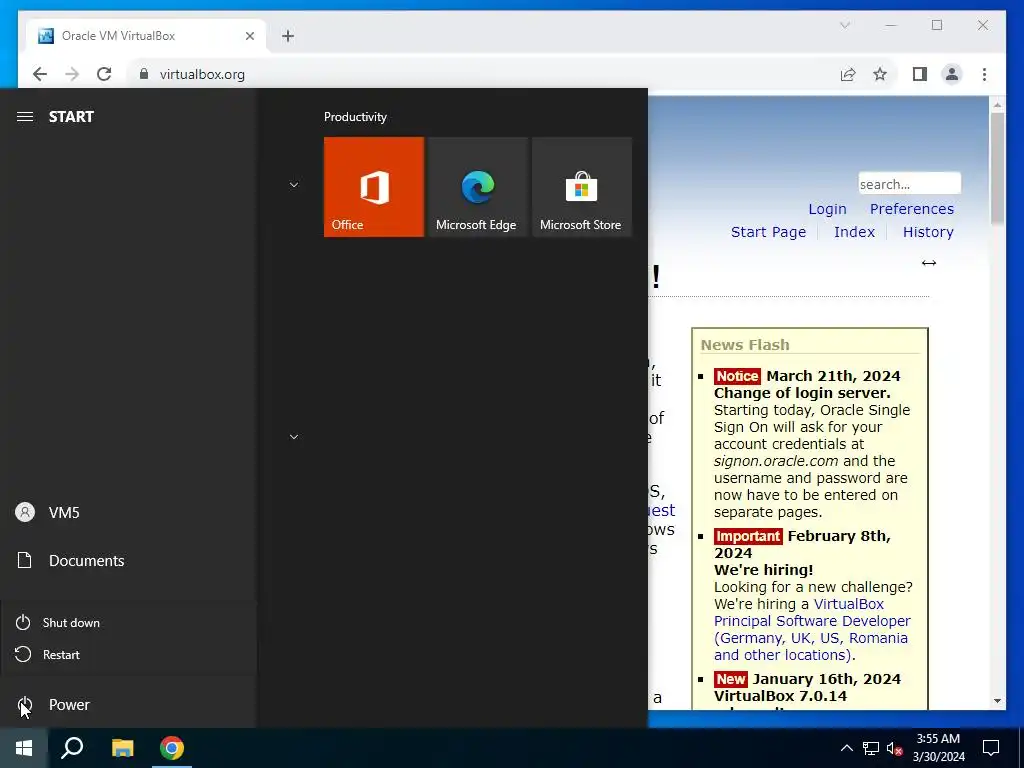Choose Shut down from the power menu
This screenshot has width=1024, height=768.
tap(128, 622)
